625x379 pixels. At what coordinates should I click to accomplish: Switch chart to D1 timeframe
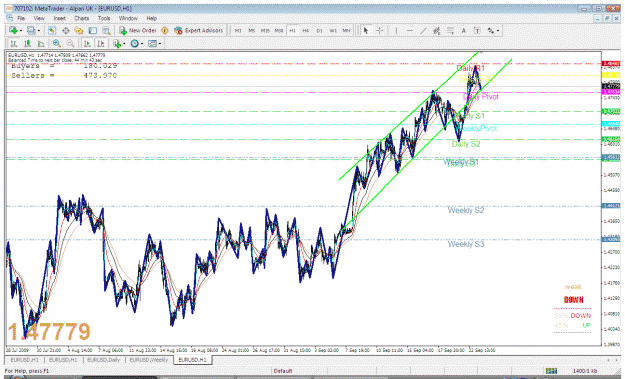click(x=319, y=30)
